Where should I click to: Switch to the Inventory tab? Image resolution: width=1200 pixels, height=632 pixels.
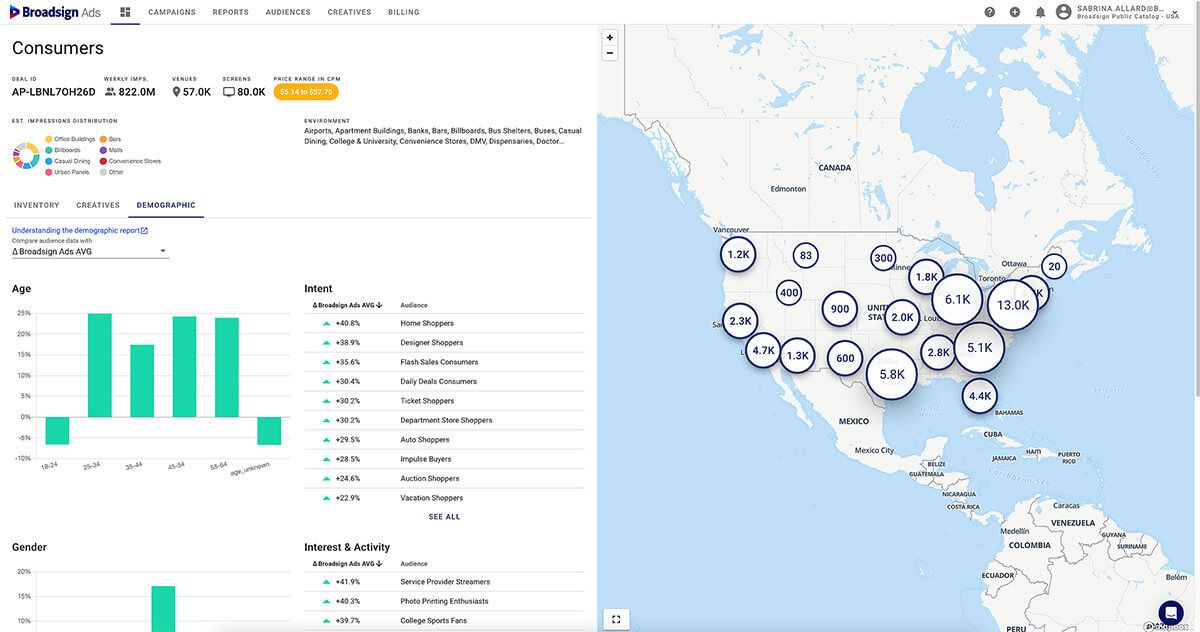[36, 205]
